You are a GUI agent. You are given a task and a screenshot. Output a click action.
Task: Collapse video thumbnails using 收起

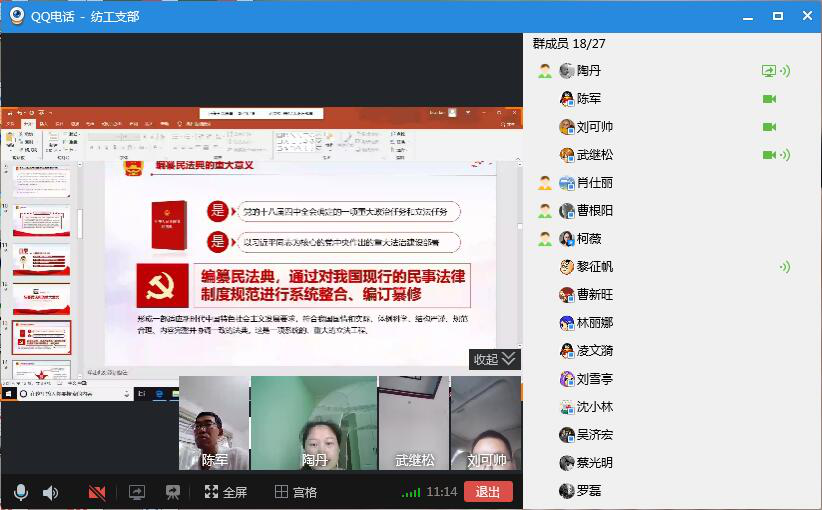click(494, 359)
